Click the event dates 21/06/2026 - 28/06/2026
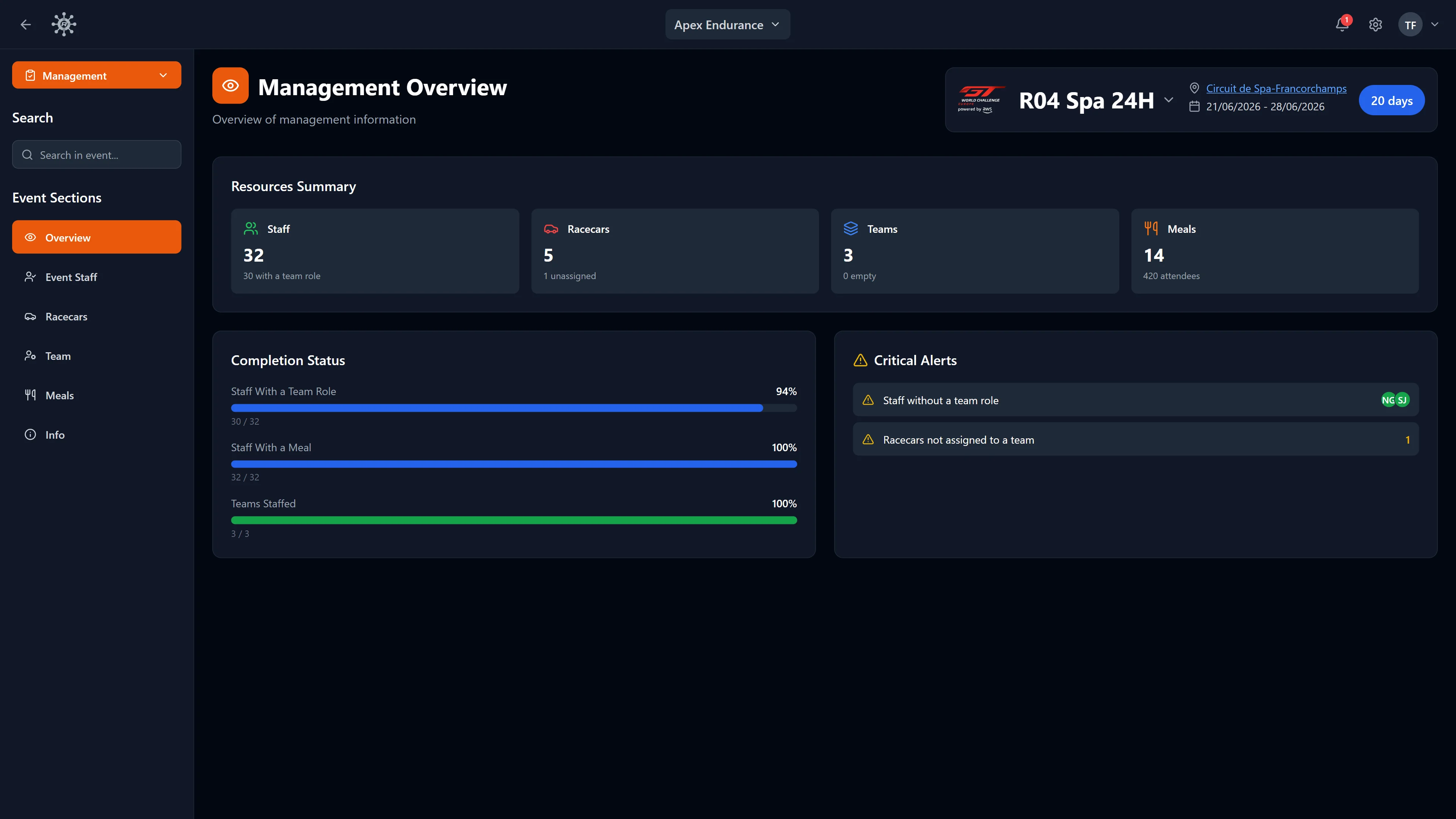Screen dimensions: 1456x819 (x=1265, y=106)
